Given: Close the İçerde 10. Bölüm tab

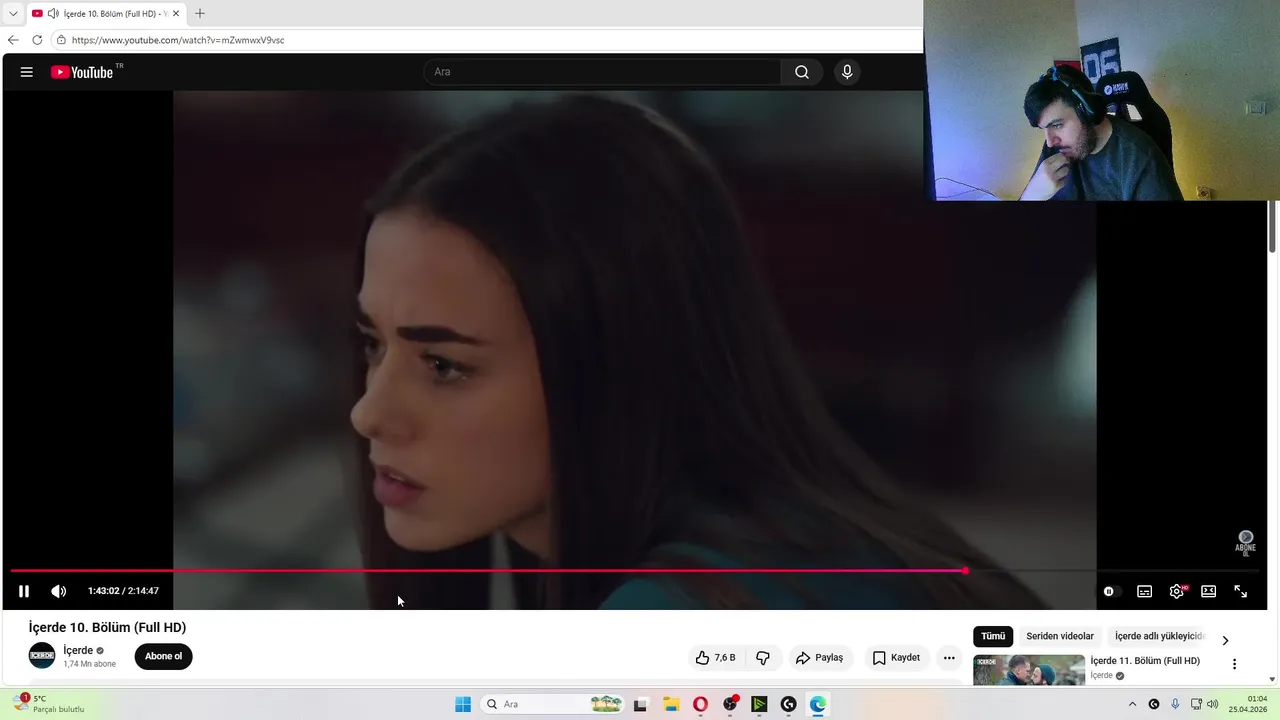Looking at the screenshot, I should pos(176,13).
